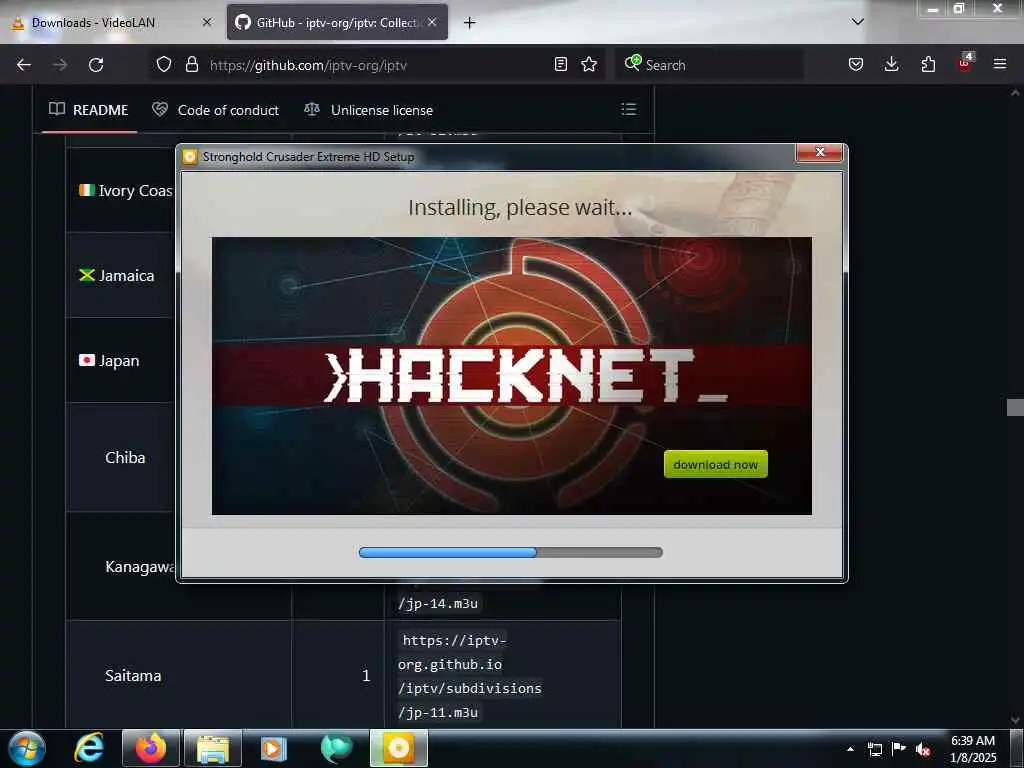Click the jp-11.m3u playlist URL
The width and height of the screenshot is (1024, 768).
(470, 676)
